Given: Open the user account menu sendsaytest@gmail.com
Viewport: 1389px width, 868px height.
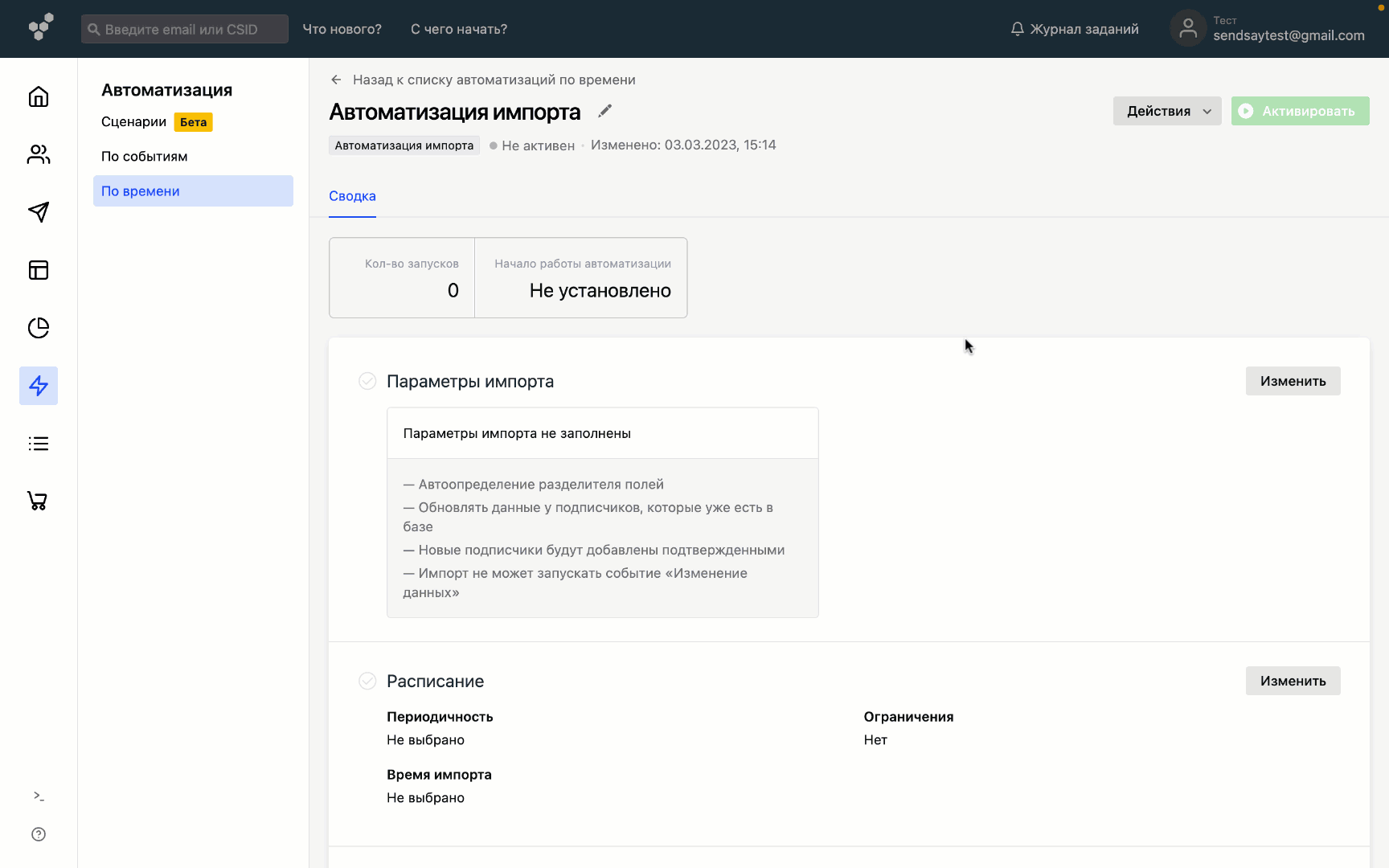Looking at the screenshot, I should [1270, 29].
